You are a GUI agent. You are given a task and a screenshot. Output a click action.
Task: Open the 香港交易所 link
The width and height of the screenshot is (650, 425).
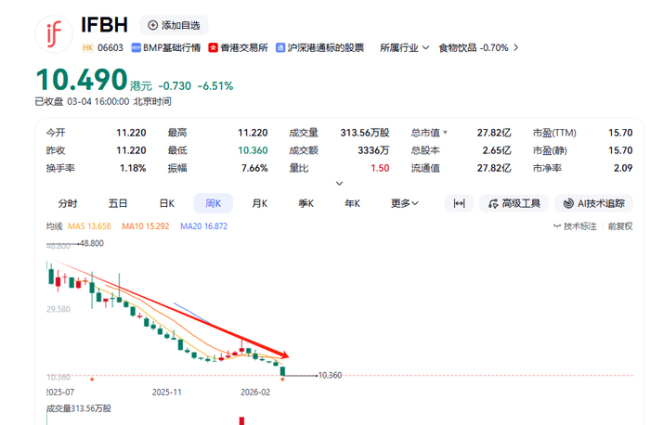pos(244,48)
